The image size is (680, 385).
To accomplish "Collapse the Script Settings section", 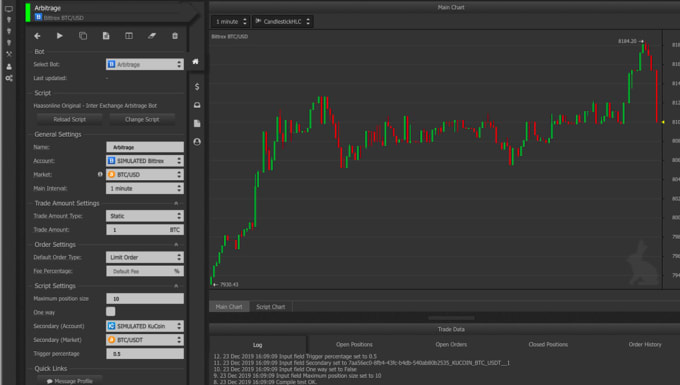I will [176, 286].
